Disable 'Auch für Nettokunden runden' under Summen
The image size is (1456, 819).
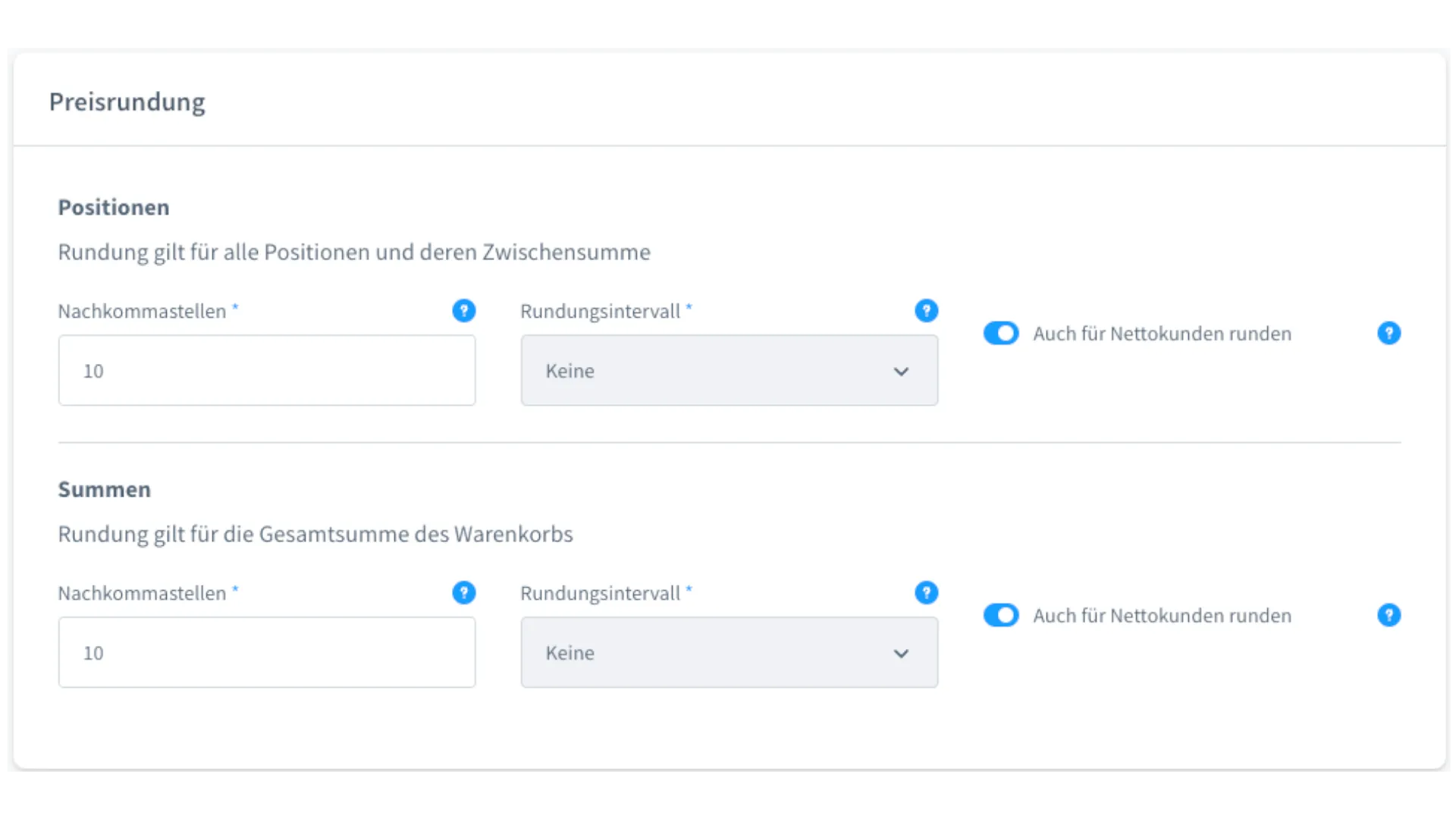point(1001,615)
